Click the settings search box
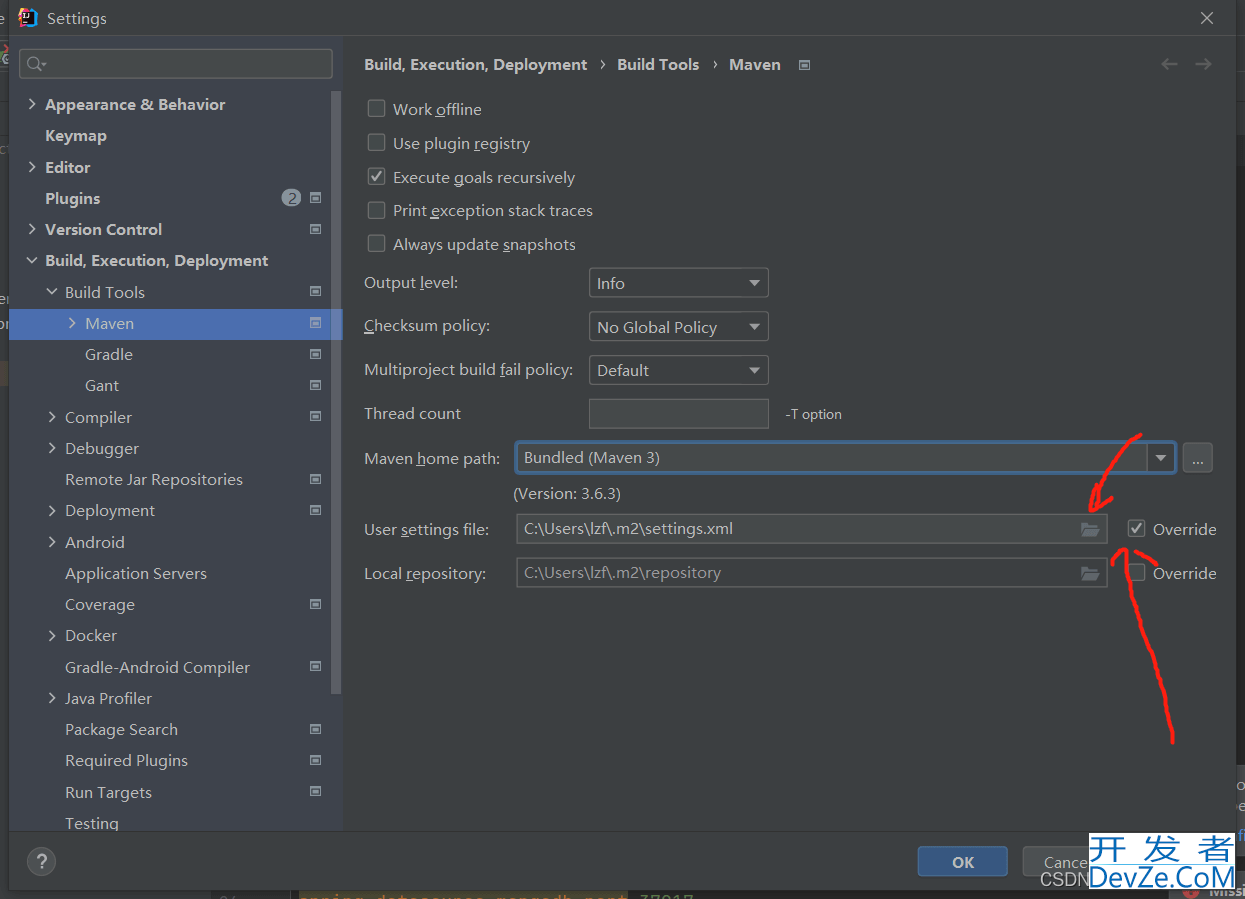Screen dimensions: 1245x899 [x=176, y=64]
